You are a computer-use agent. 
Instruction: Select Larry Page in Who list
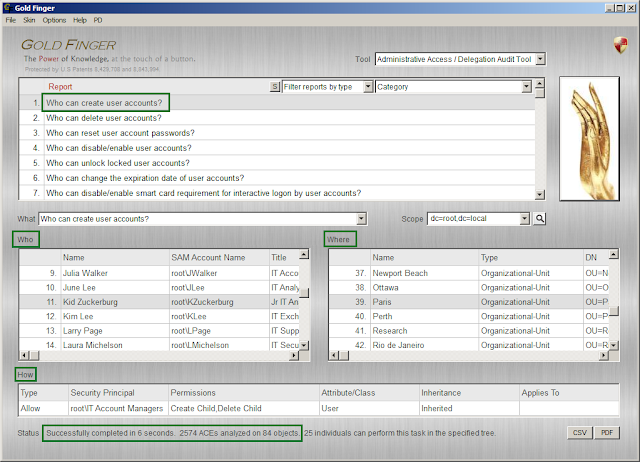click(159, 331)
